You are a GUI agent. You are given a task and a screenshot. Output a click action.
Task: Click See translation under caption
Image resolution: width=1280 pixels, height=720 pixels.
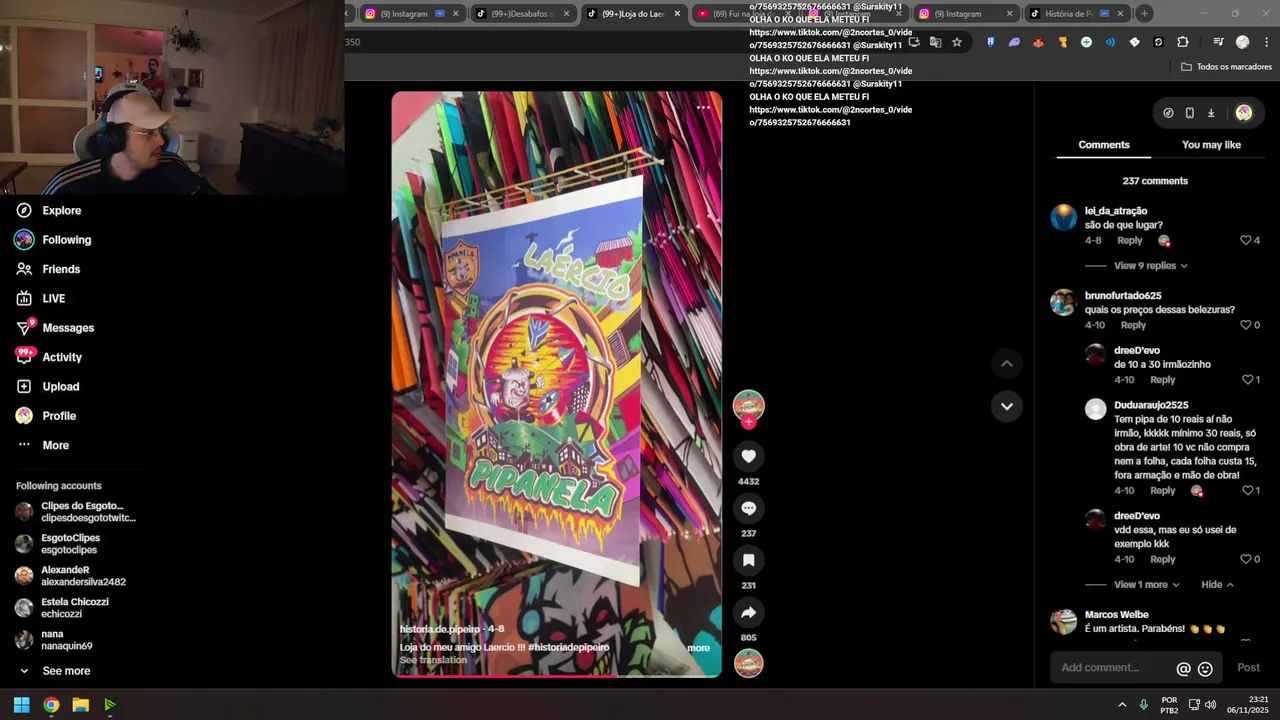point(433,660)
